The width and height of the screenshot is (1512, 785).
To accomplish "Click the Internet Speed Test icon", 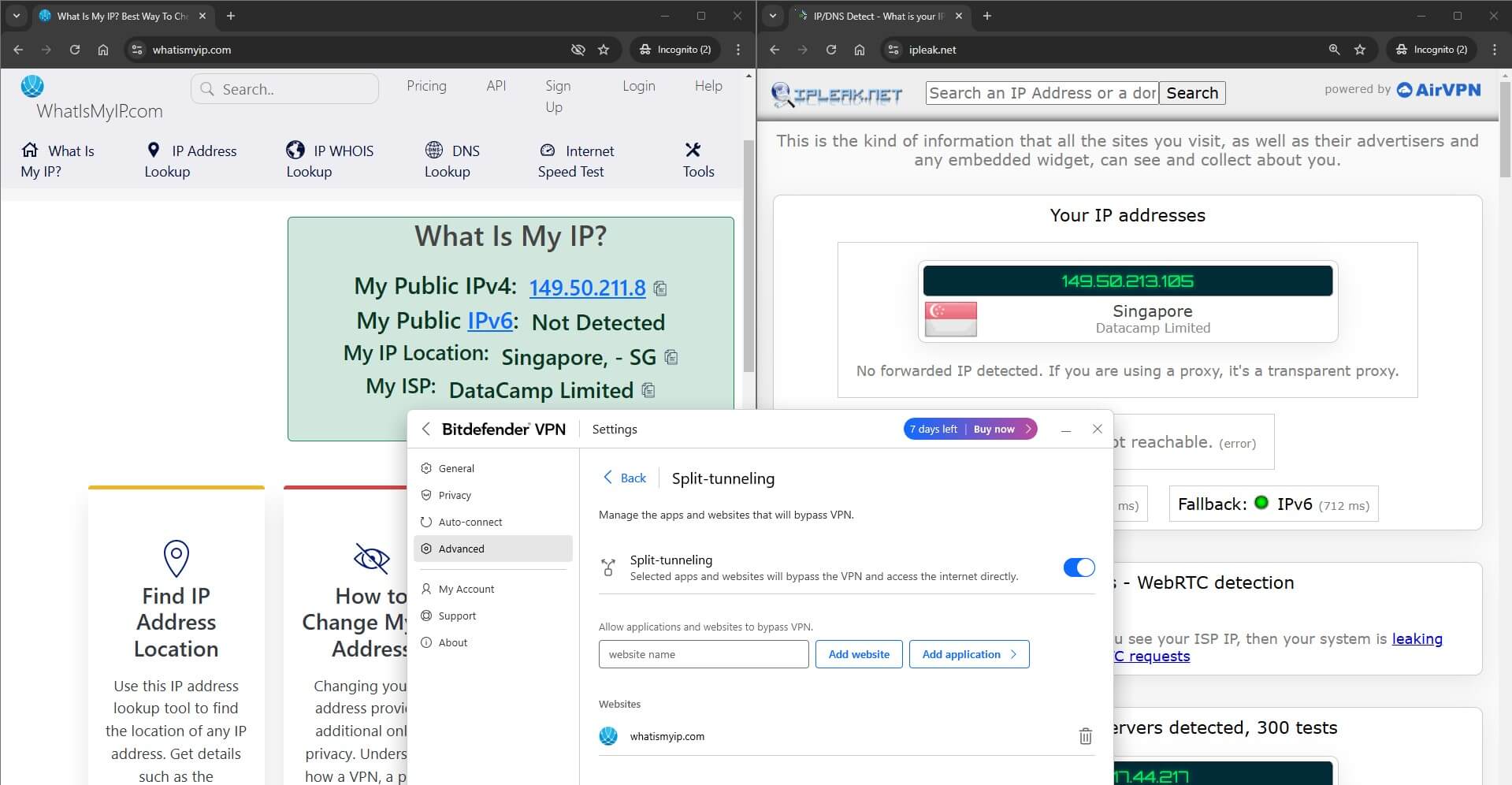I will pyautogui.click(x=547, y=150).
